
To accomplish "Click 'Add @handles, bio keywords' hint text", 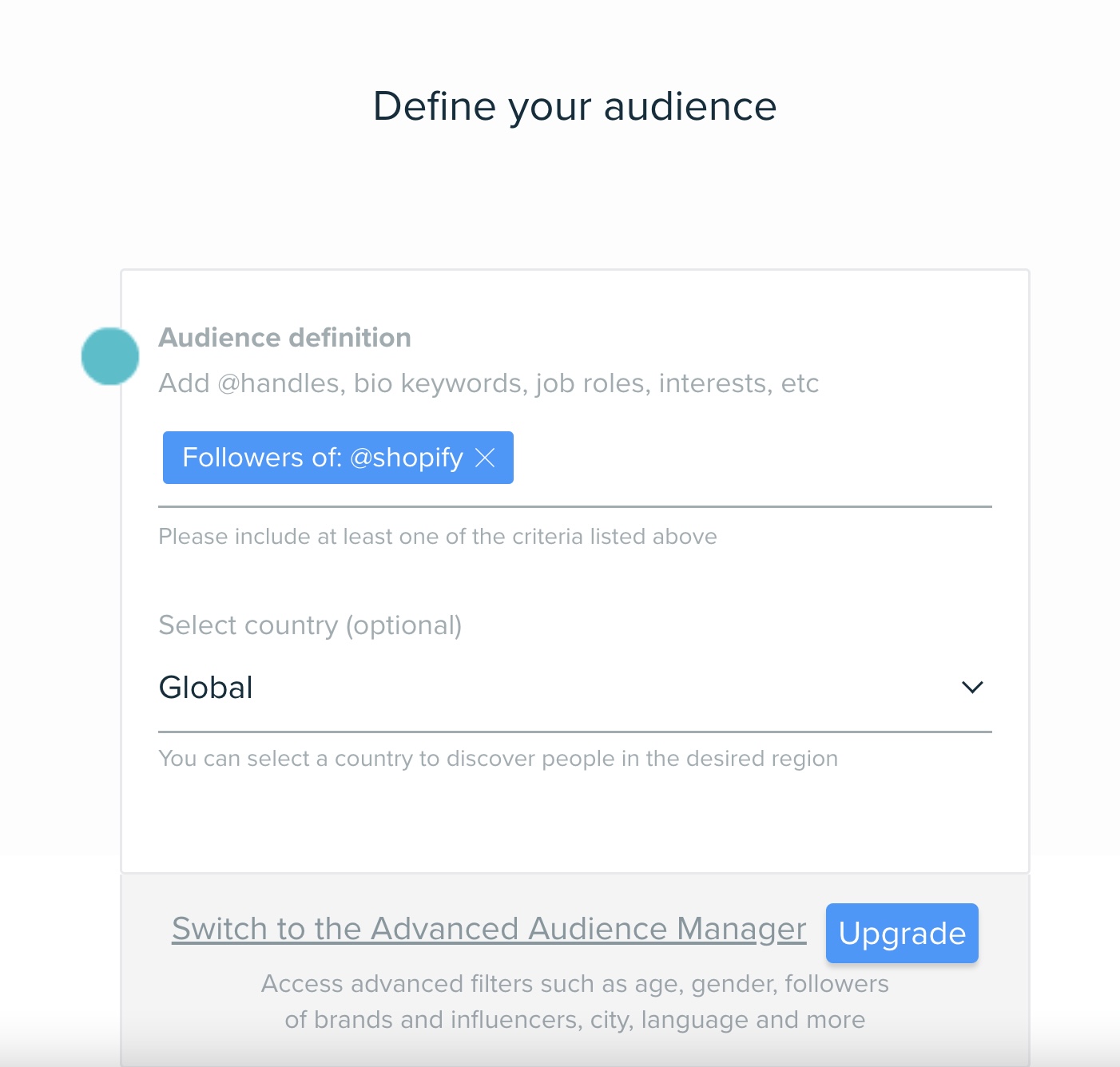I will point(489,383).
